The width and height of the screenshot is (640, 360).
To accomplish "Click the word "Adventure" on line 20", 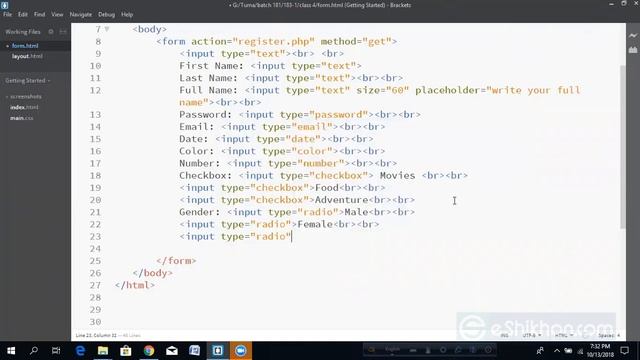I will (x=342, y=200).
